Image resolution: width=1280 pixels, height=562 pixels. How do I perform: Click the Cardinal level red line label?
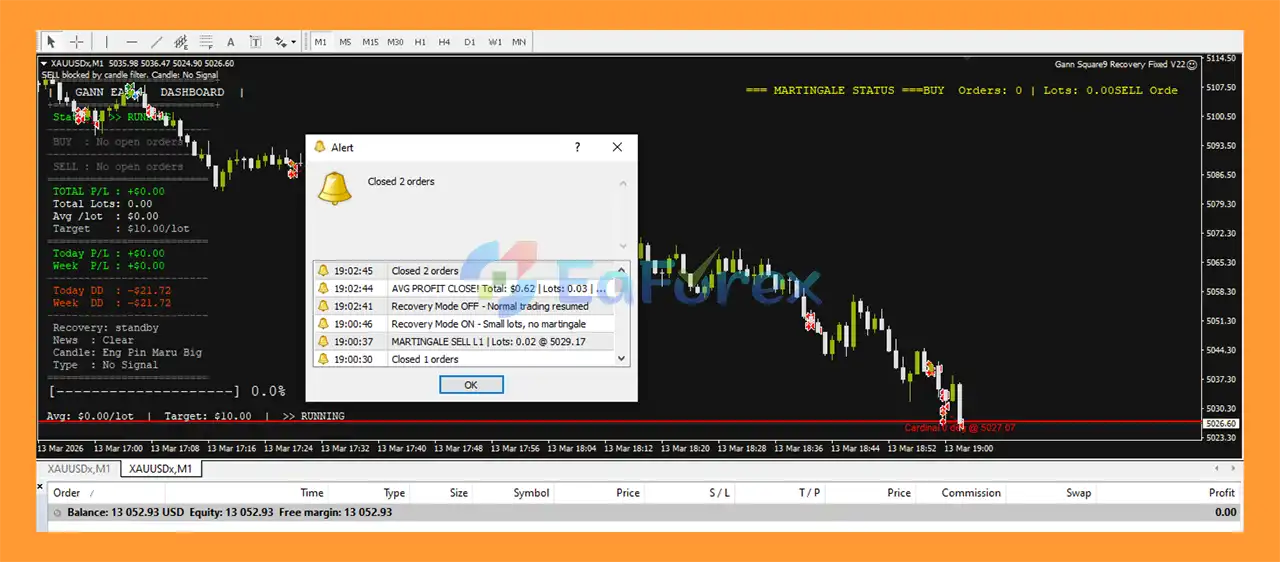[x=960, y=428]
